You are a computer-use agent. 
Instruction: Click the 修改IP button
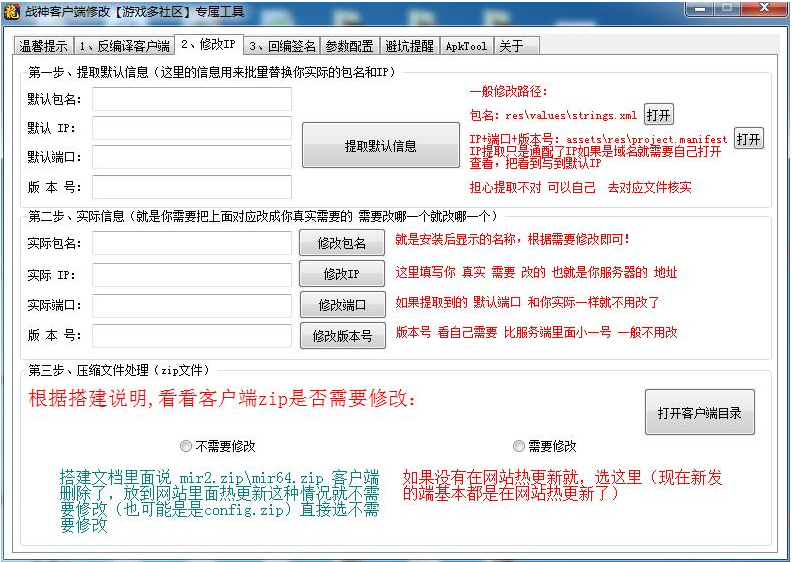click(341, 274)
